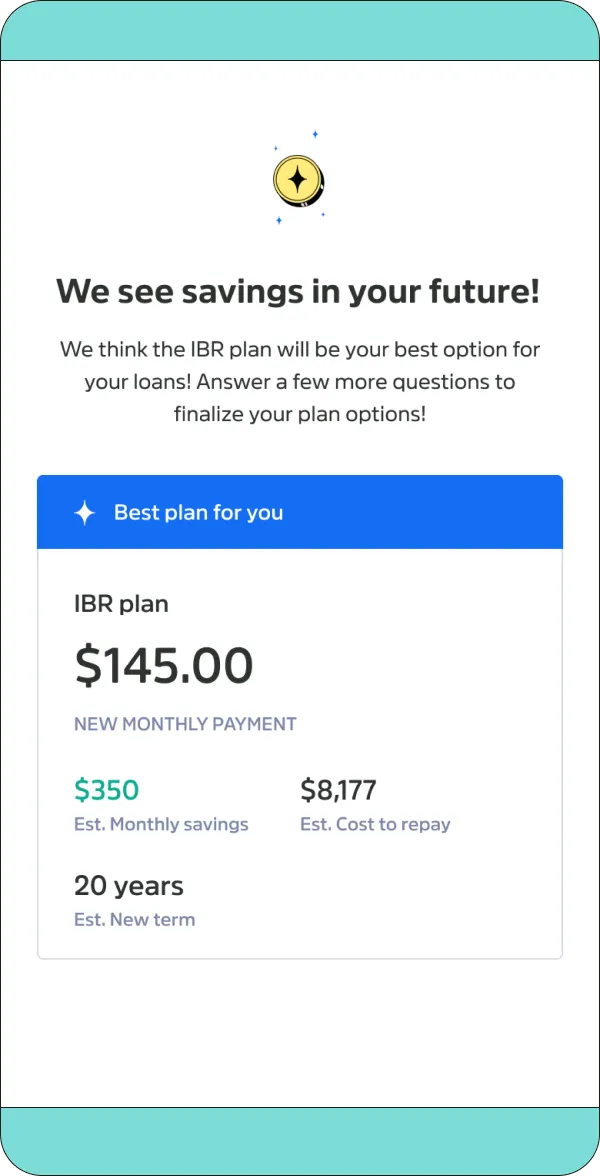Click the "Est. Monthly savings" label

pos(161,825)
